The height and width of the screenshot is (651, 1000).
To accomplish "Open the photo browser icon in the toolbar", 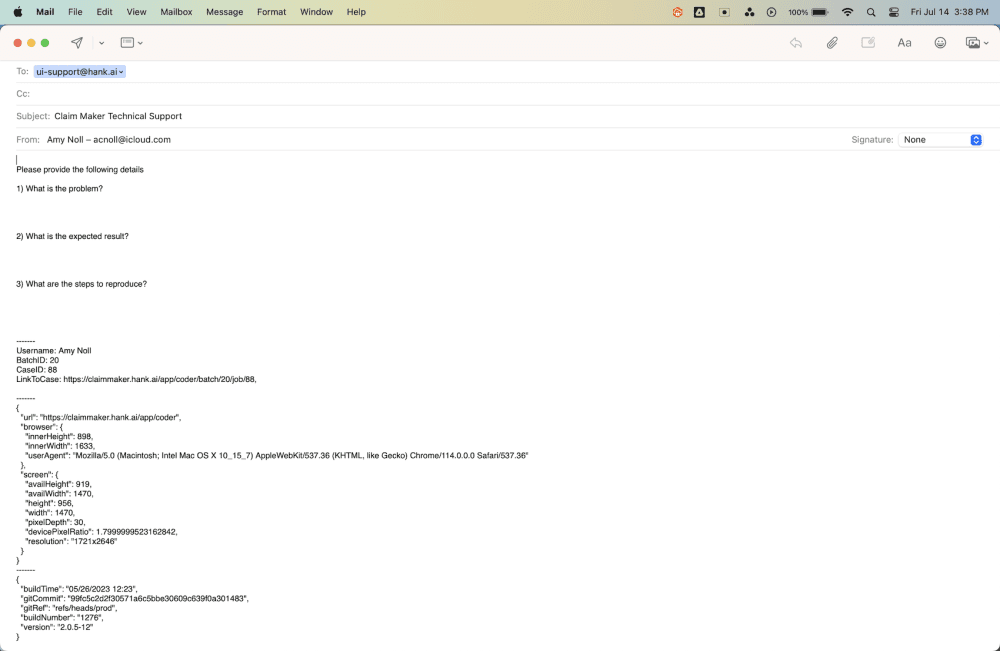I will coord(976,43).
